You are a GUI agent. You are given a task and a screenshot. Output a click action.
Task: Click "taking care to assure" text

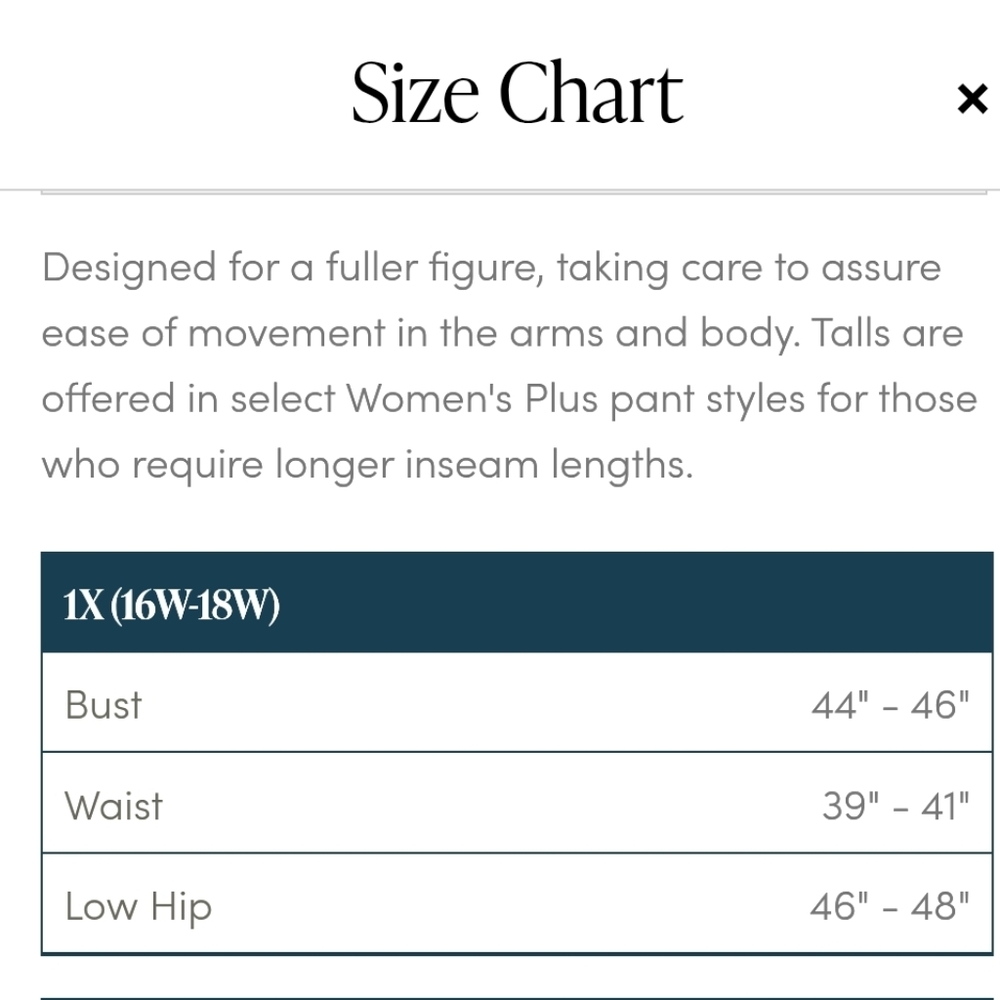(x=748, y=268)
